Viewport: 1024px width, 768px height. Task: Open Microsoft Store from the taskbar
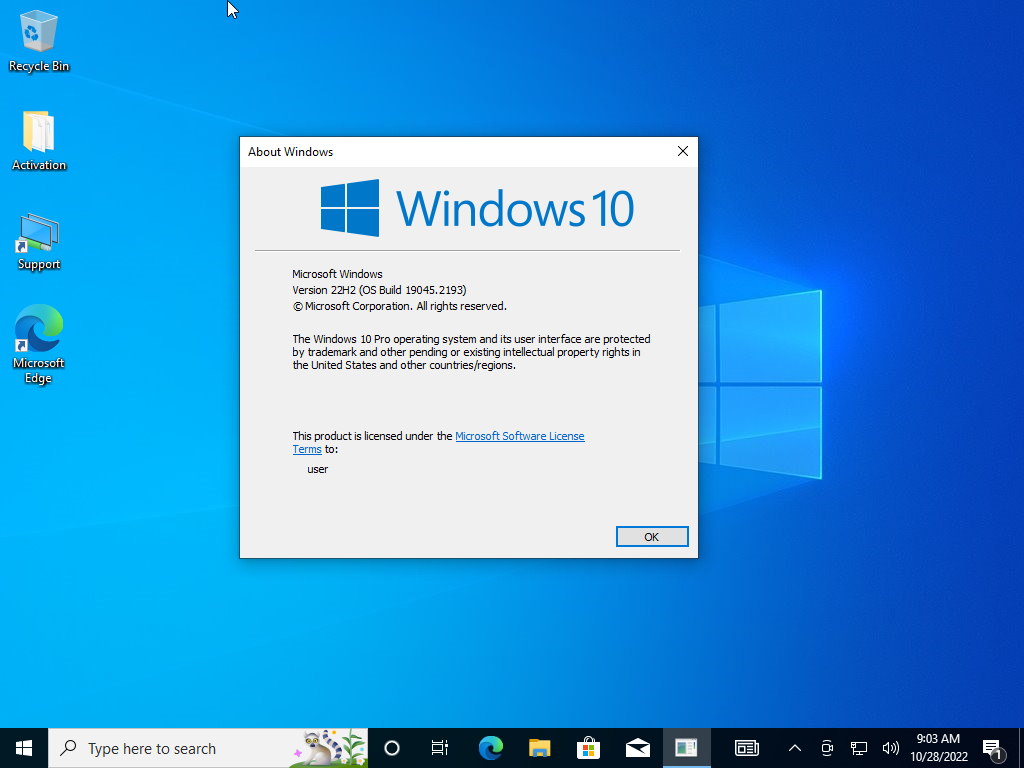pyautogui.click(x=588, y=748)
